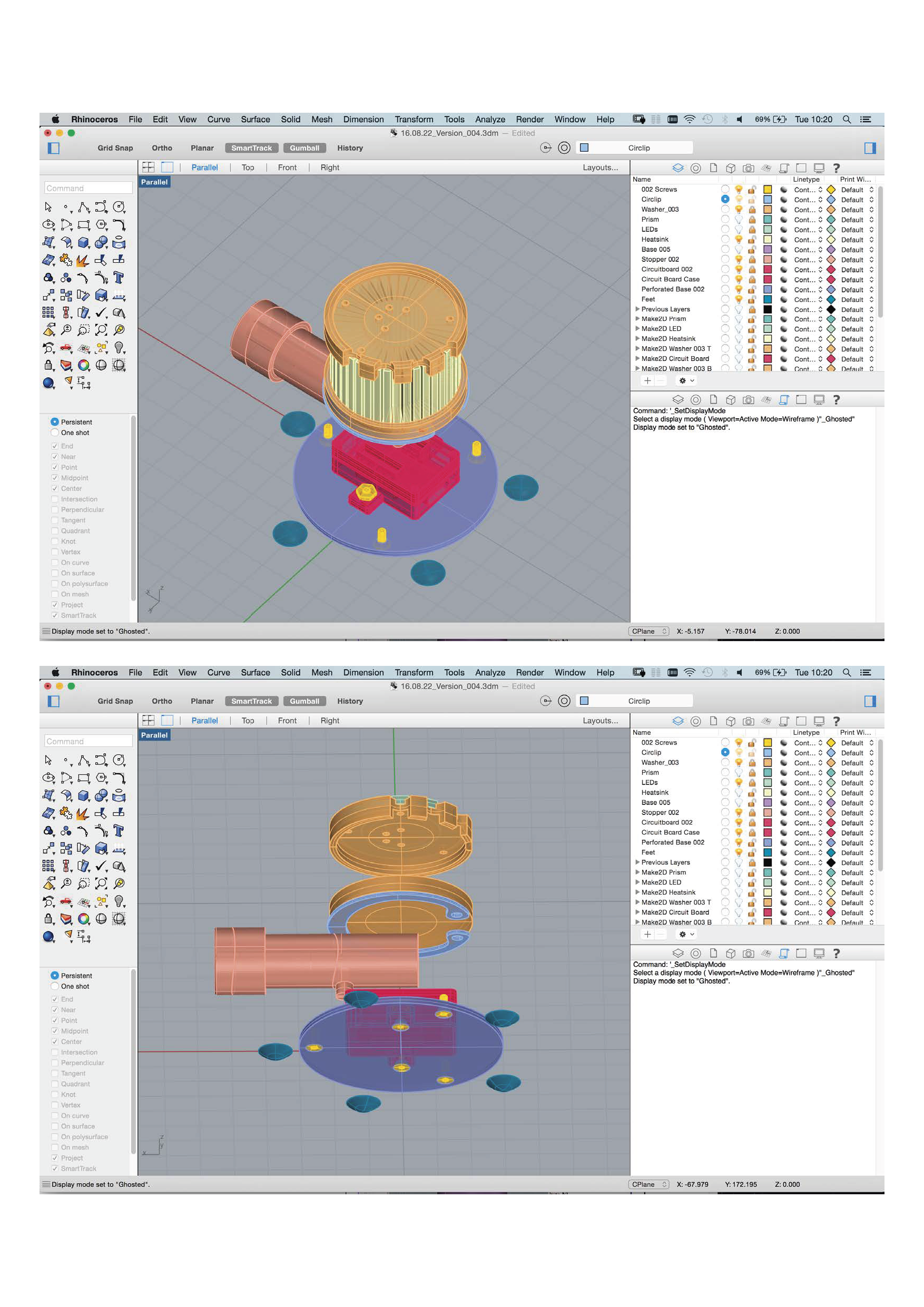Open the Analyze menu in lower window

(490, 673)
